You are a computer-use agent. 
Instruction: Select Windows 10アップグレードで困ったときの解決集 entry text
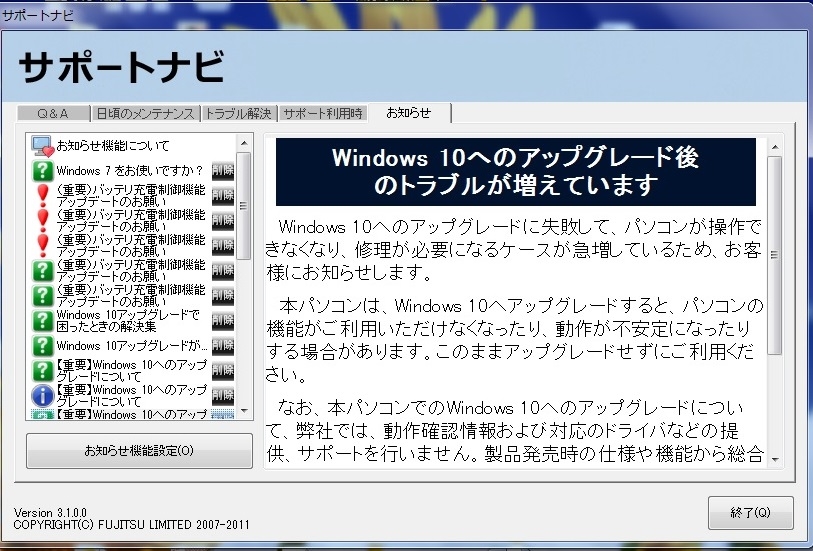pyautogui.click(x=128, y=321)
